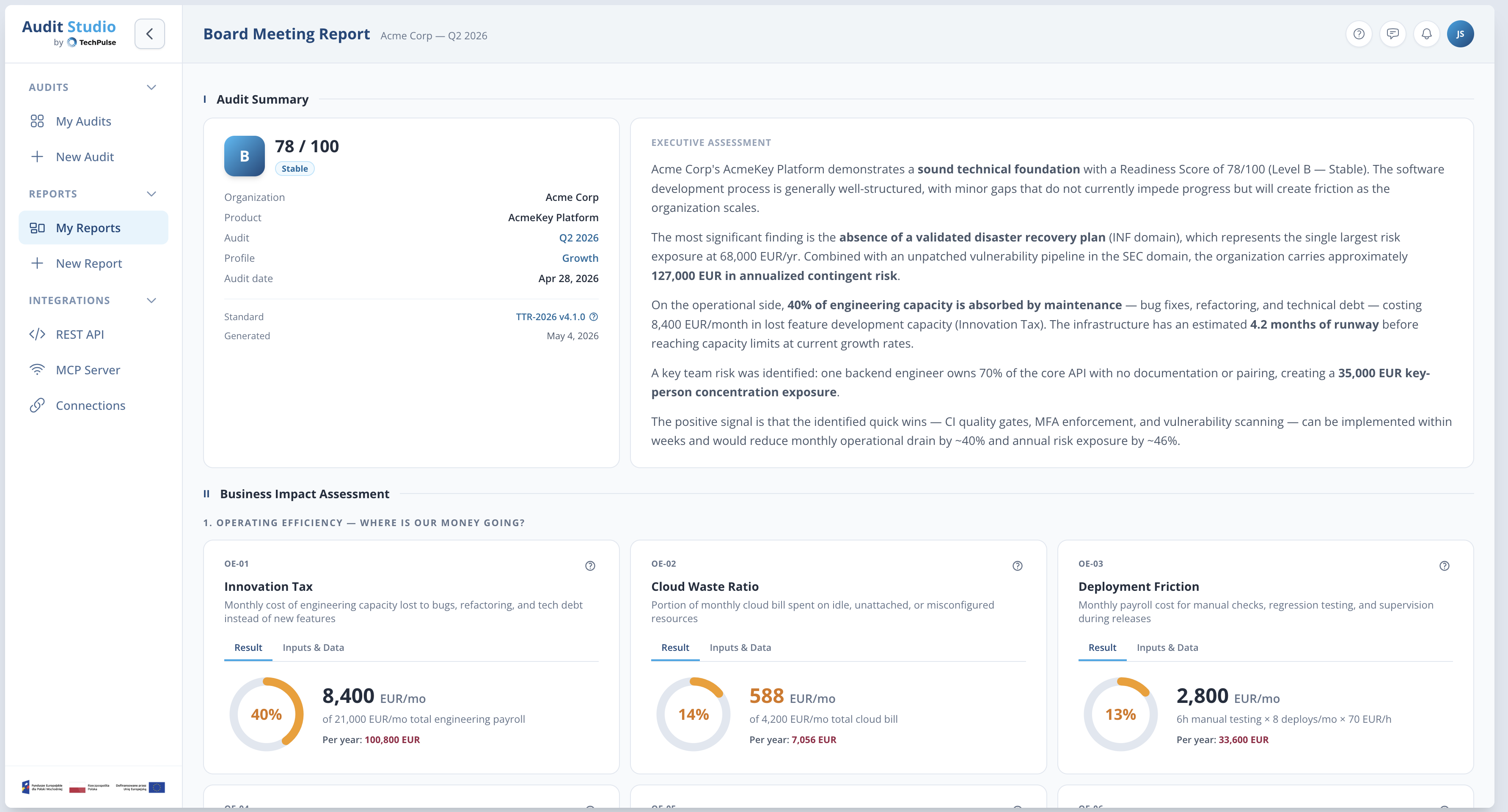Open MCP Server integration
Viewport: 1508px width, 812px height.
click(93, 370)
